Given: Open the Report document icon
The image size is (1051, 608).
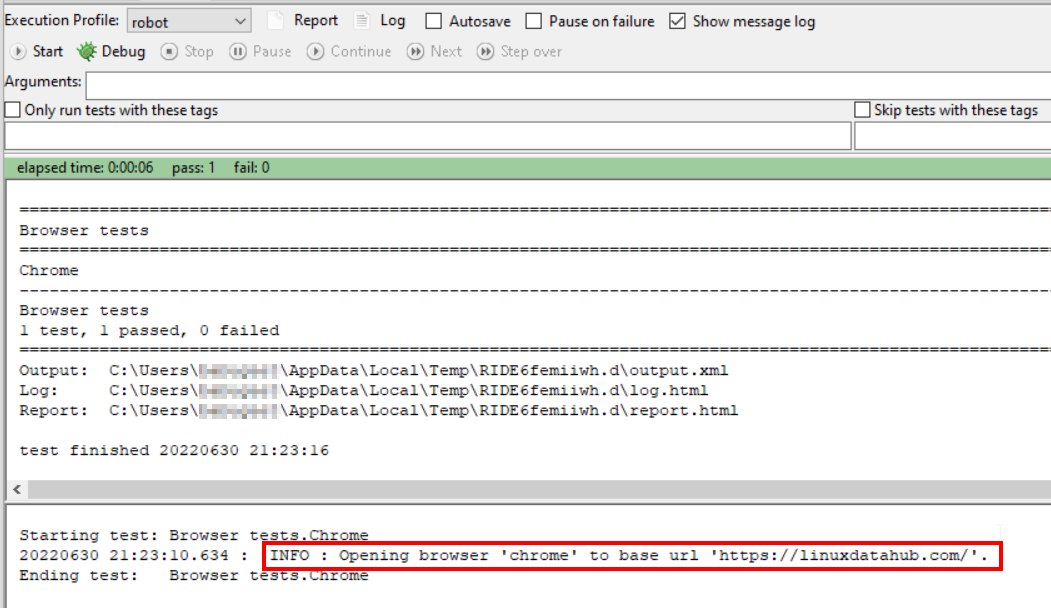Looking at the screenshot, I should click(276, 21).
